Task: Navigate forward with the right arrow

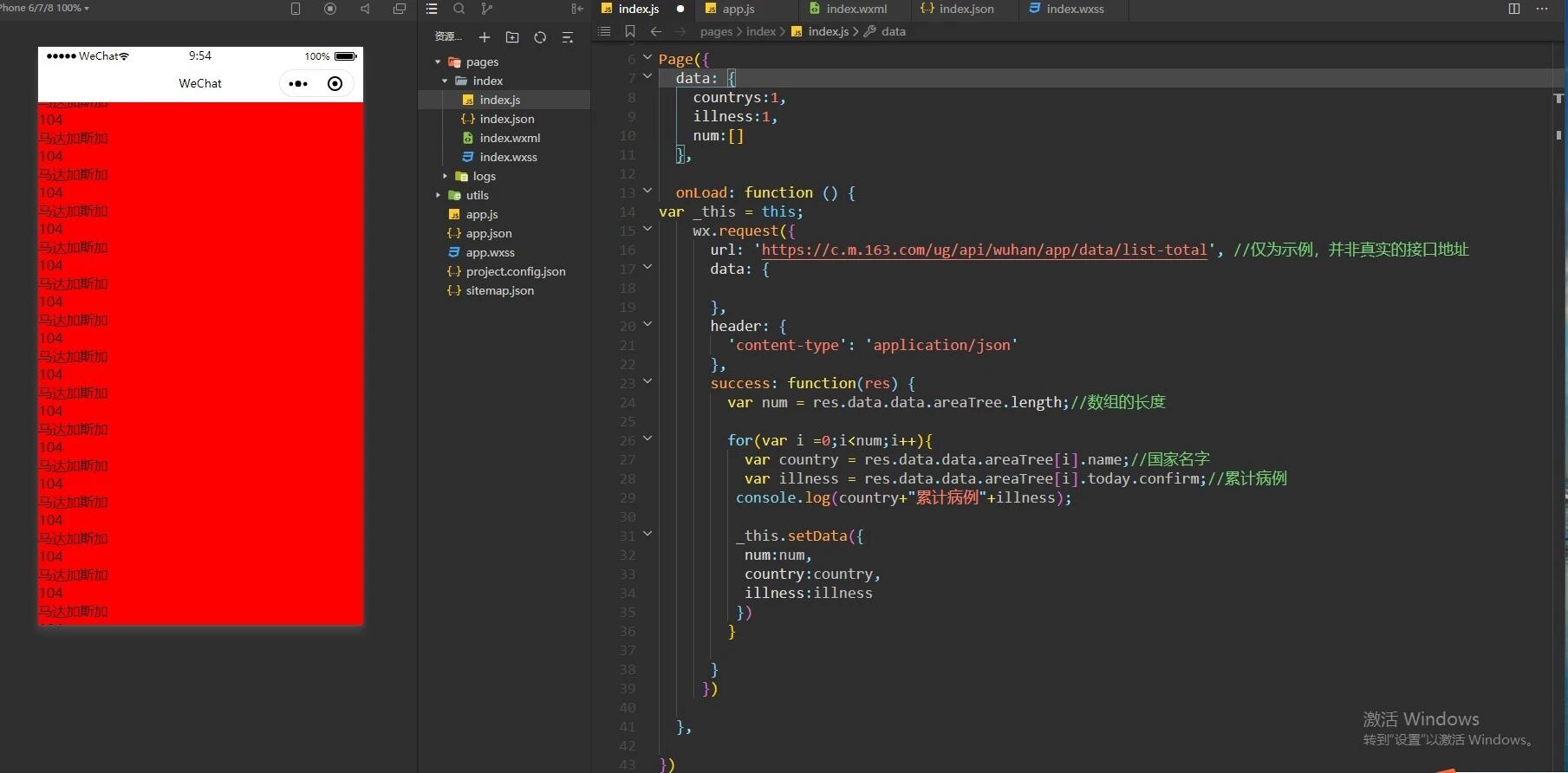Action: click(680, 31)
